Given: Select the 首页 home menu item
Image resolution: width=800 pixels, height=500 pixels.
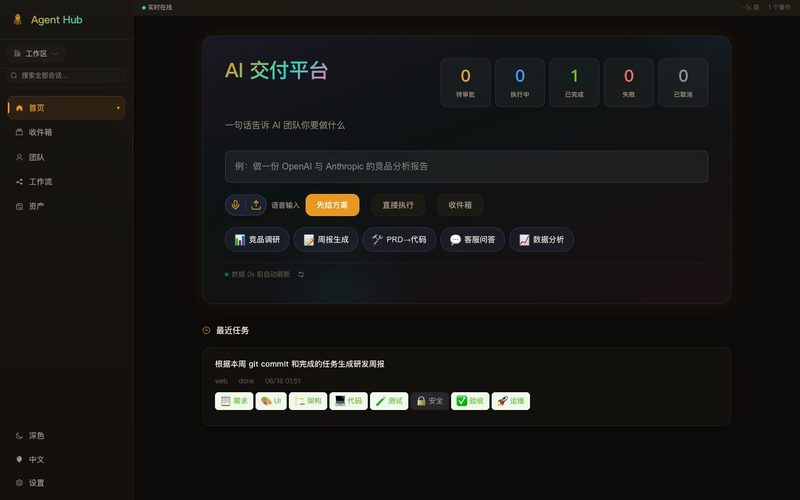Looking at the screenshot, I should (x=66, y=108).
